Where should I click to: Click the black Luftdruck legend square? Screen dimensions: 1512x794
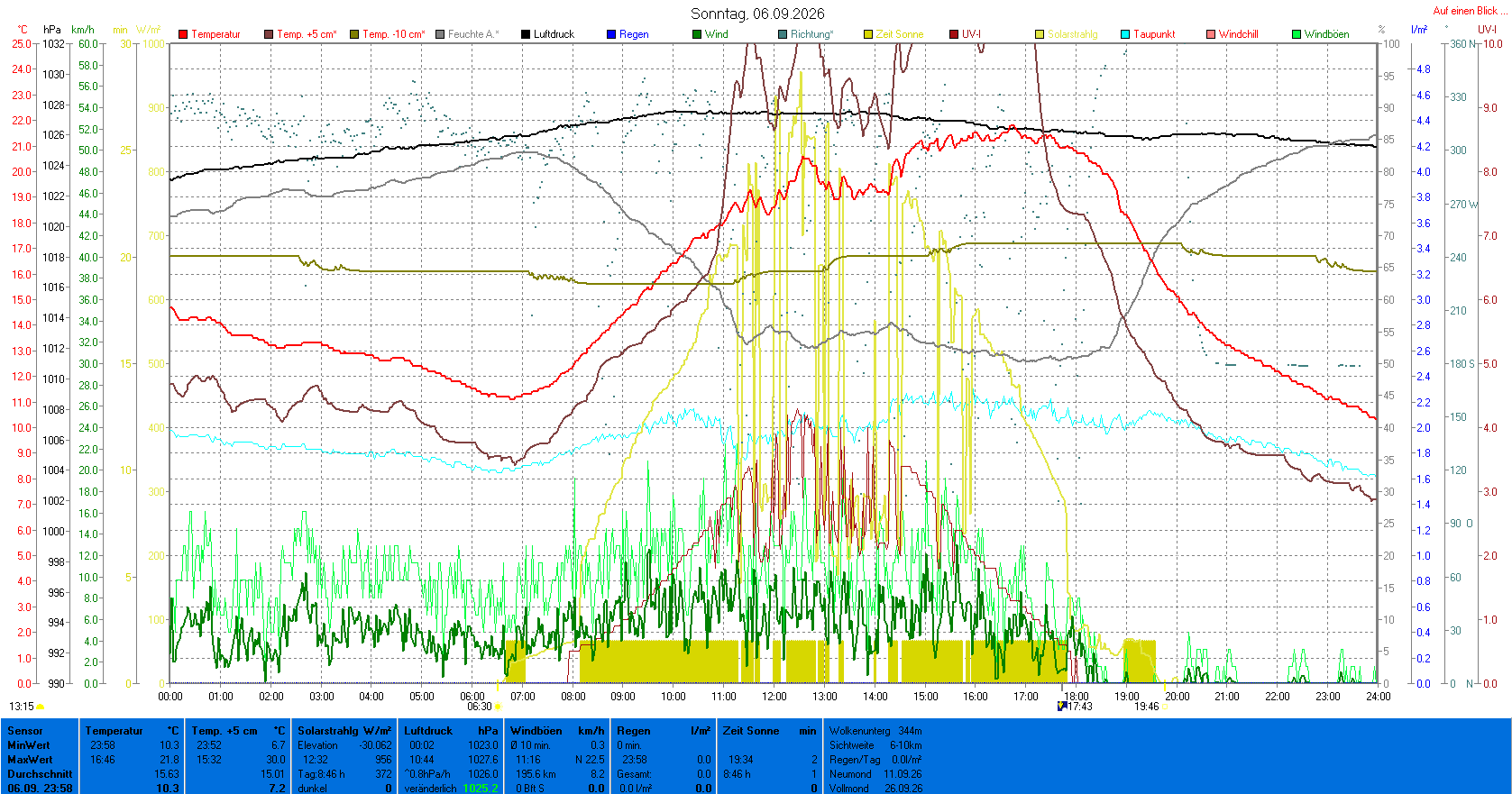526,34
